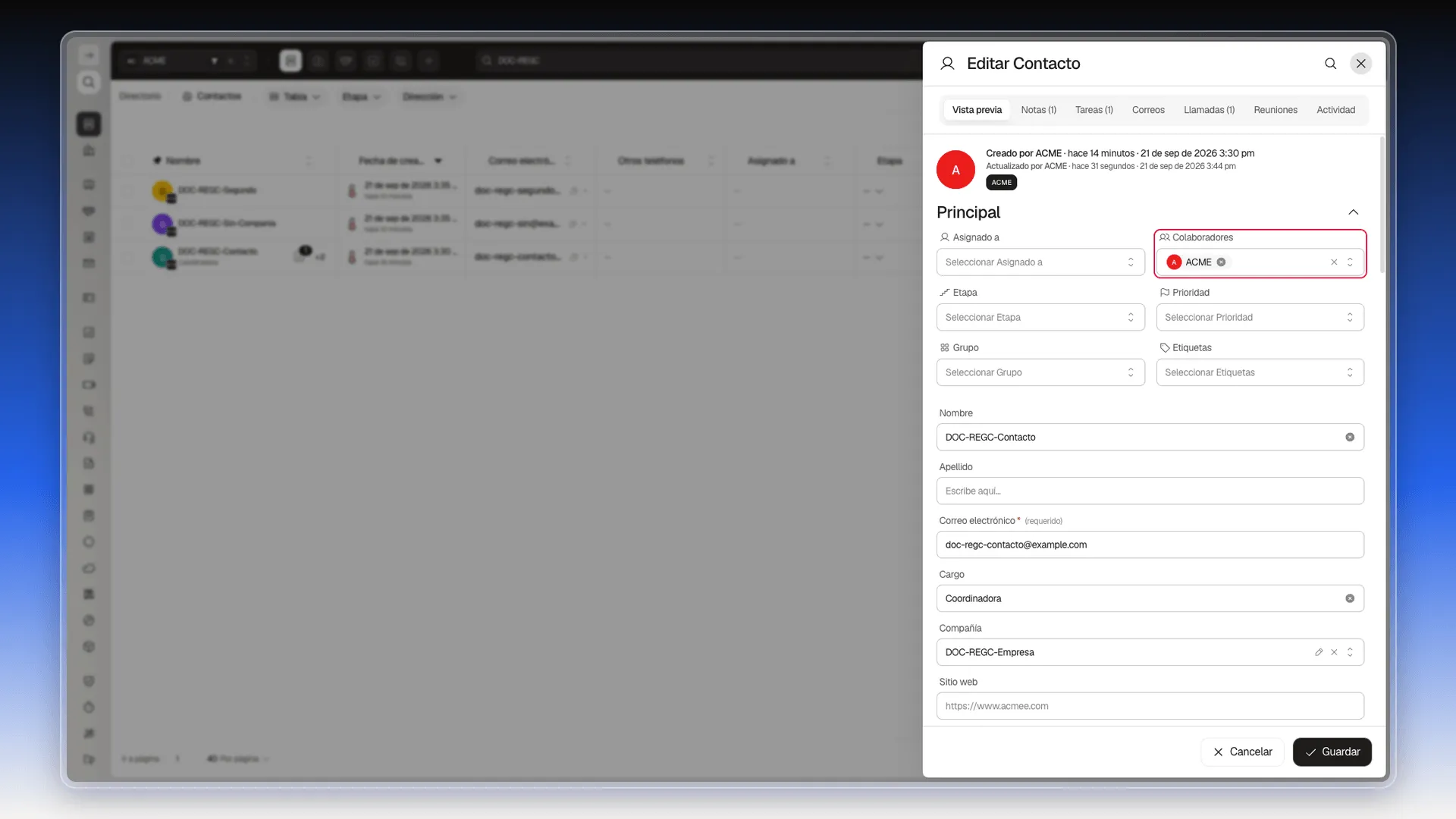
Task: Open the Seleccionar Etiquetas dropdown
Action: [x=1260, y=373]
